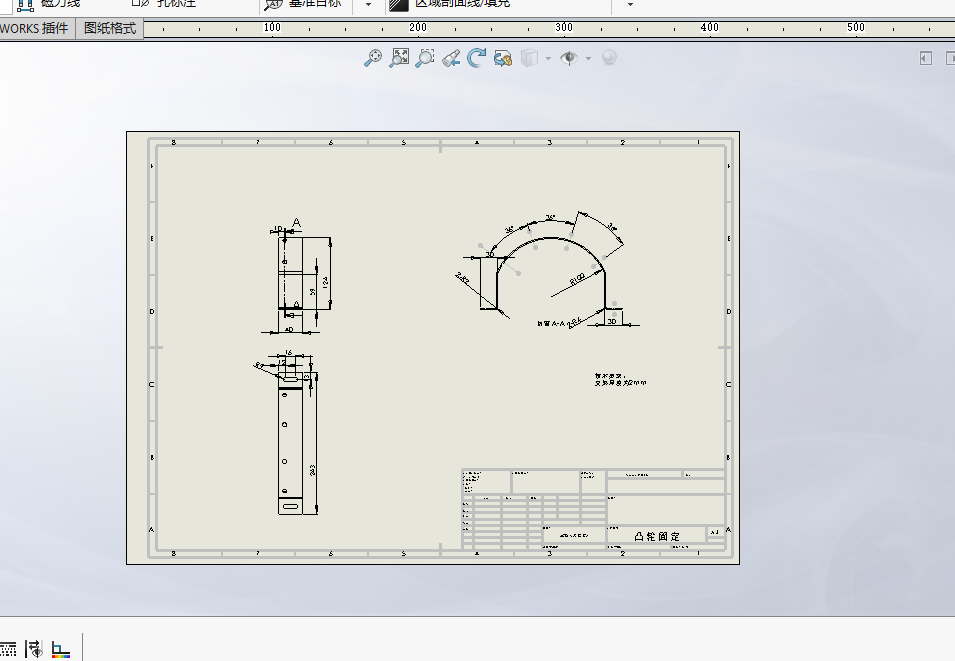Image resolution: width=955 pixels, height=661 pixels.
Task: Click the 3D Drawing View icon
Action: (503, 58)
